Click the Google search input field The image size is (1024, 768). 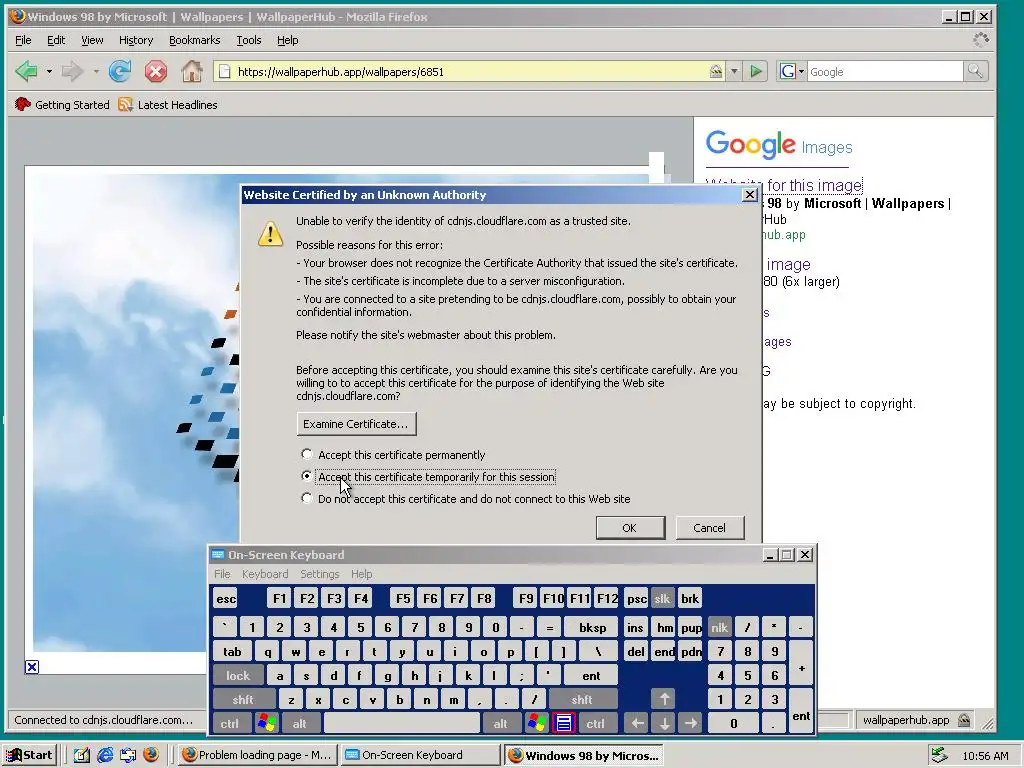[884, 71]
